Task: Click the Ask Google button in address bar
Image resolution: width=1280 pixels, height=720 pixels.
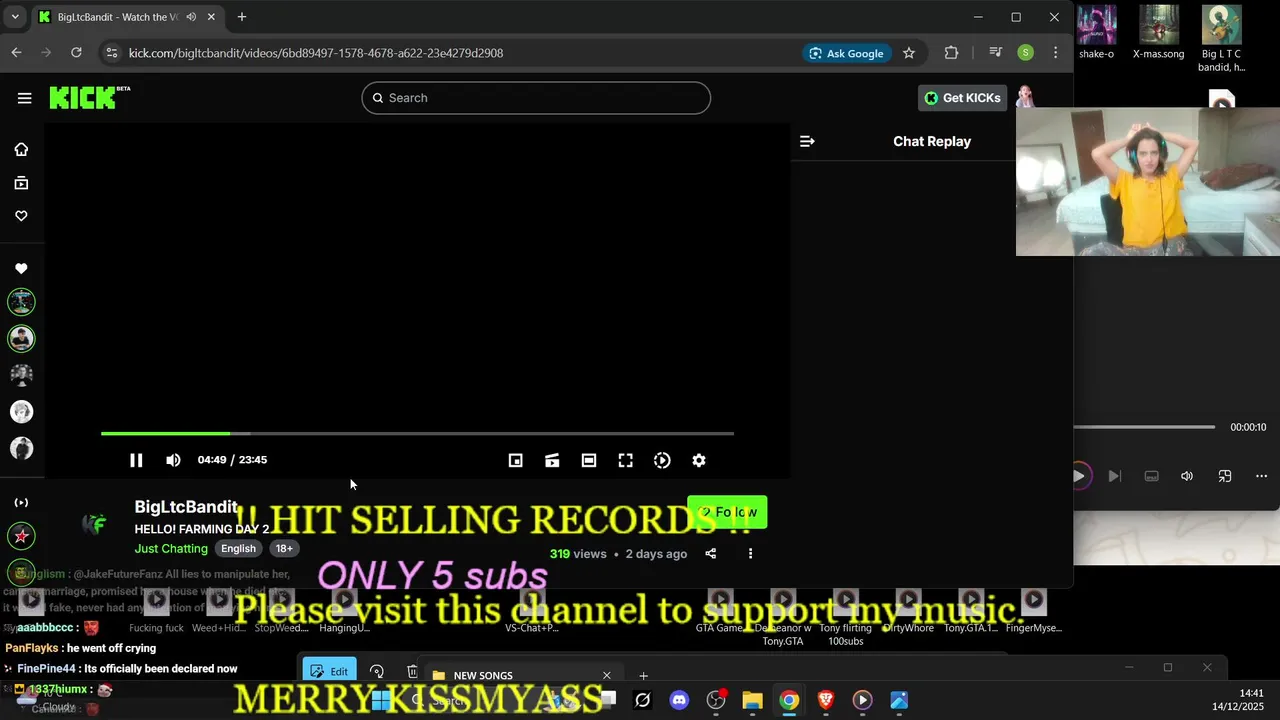Action: click(x=846, y=53)
